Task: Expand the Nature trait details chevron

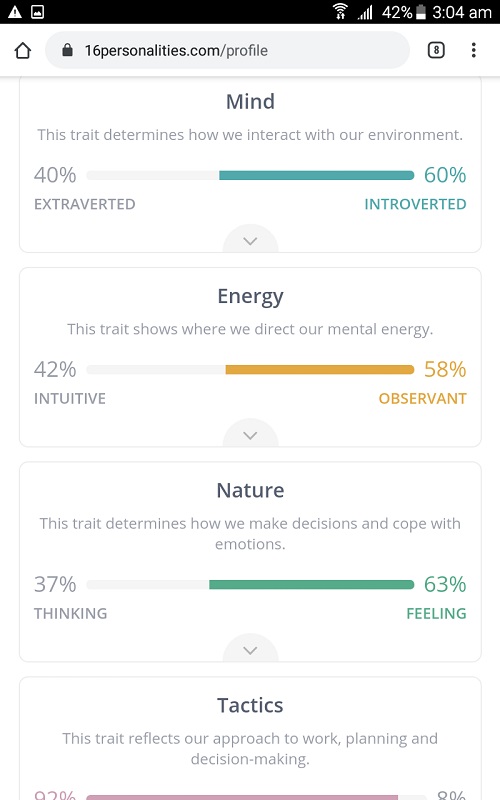Action: (250, 650)
